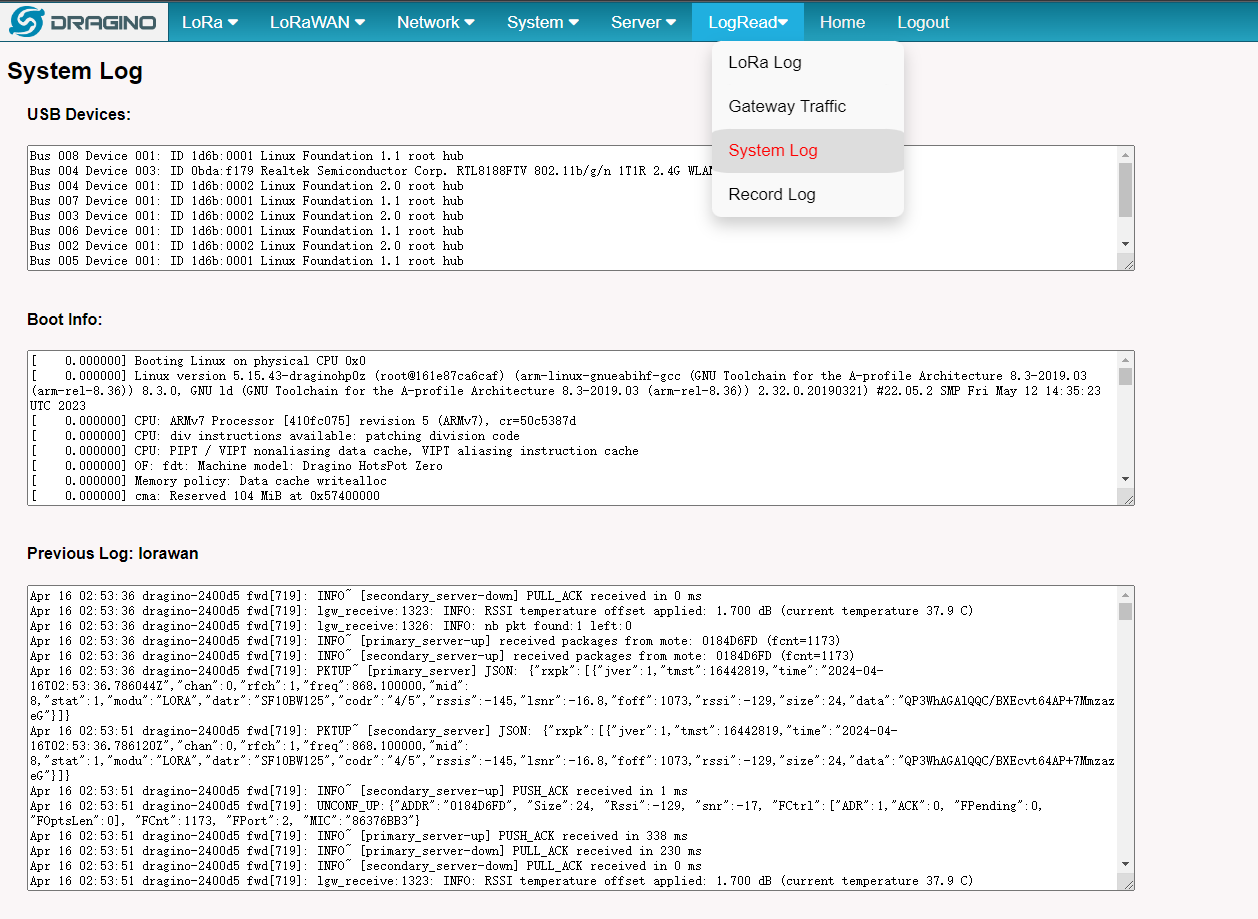This screenshot has width=1258, height=919.
Task: Click Previous Log scrollbar up arrow
Action: [x=1126, y=595]
